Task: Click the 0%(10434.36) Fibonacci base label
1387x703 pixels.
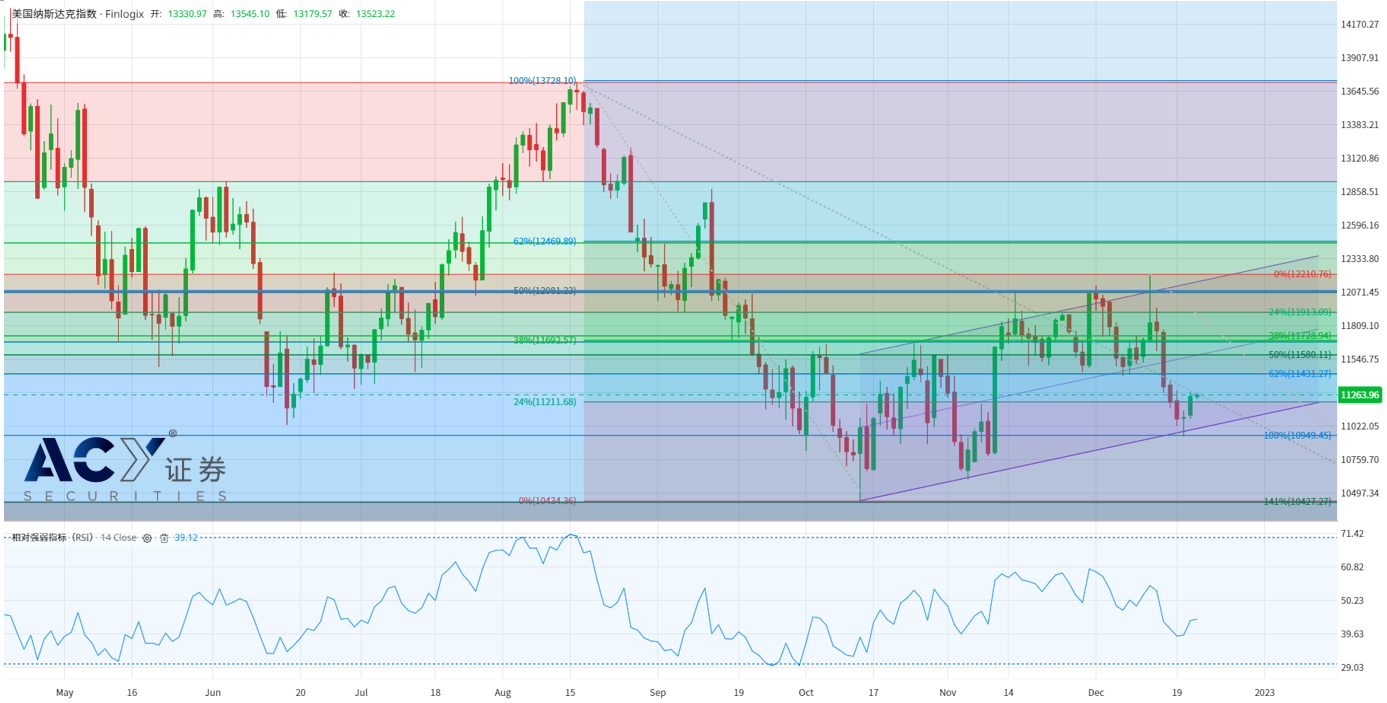Action: coord(546,500)
